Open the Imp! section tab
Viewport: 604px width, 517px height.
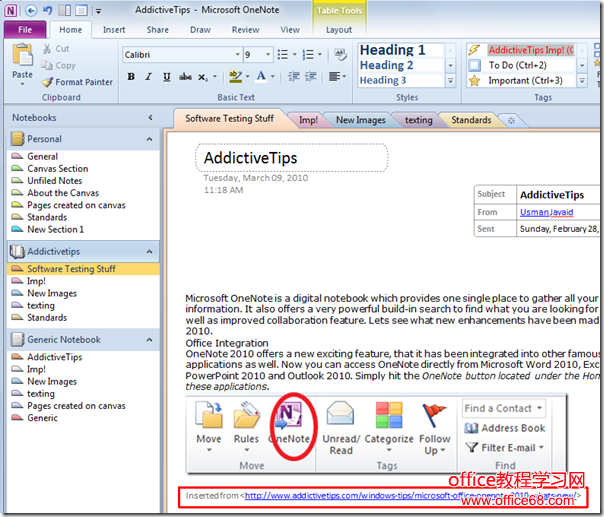[308, 120]
